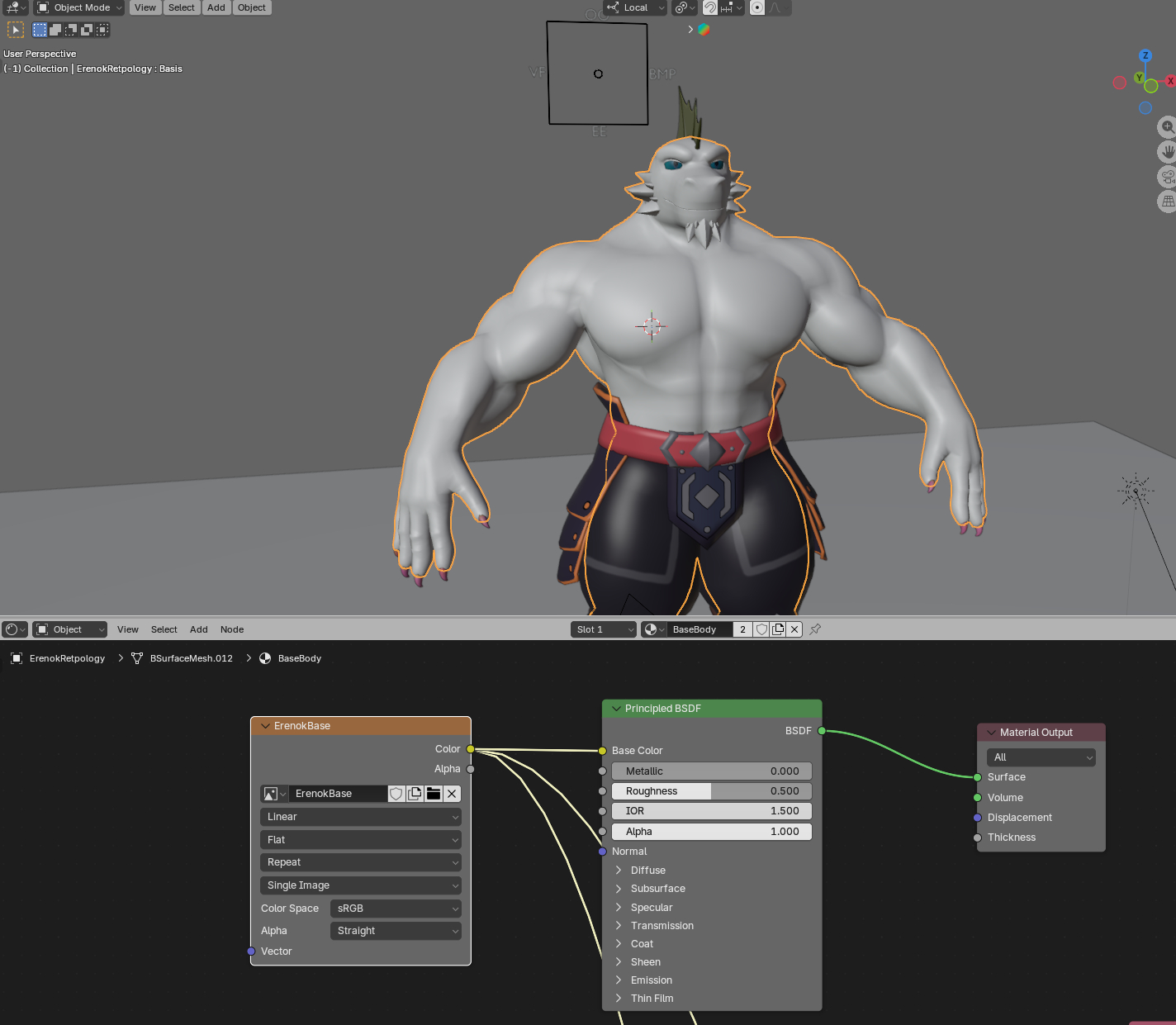Select the tweak cursor tool icon
This screenshot has height=1025, width=1176.
pyautogui.click(x=16, y=30)
